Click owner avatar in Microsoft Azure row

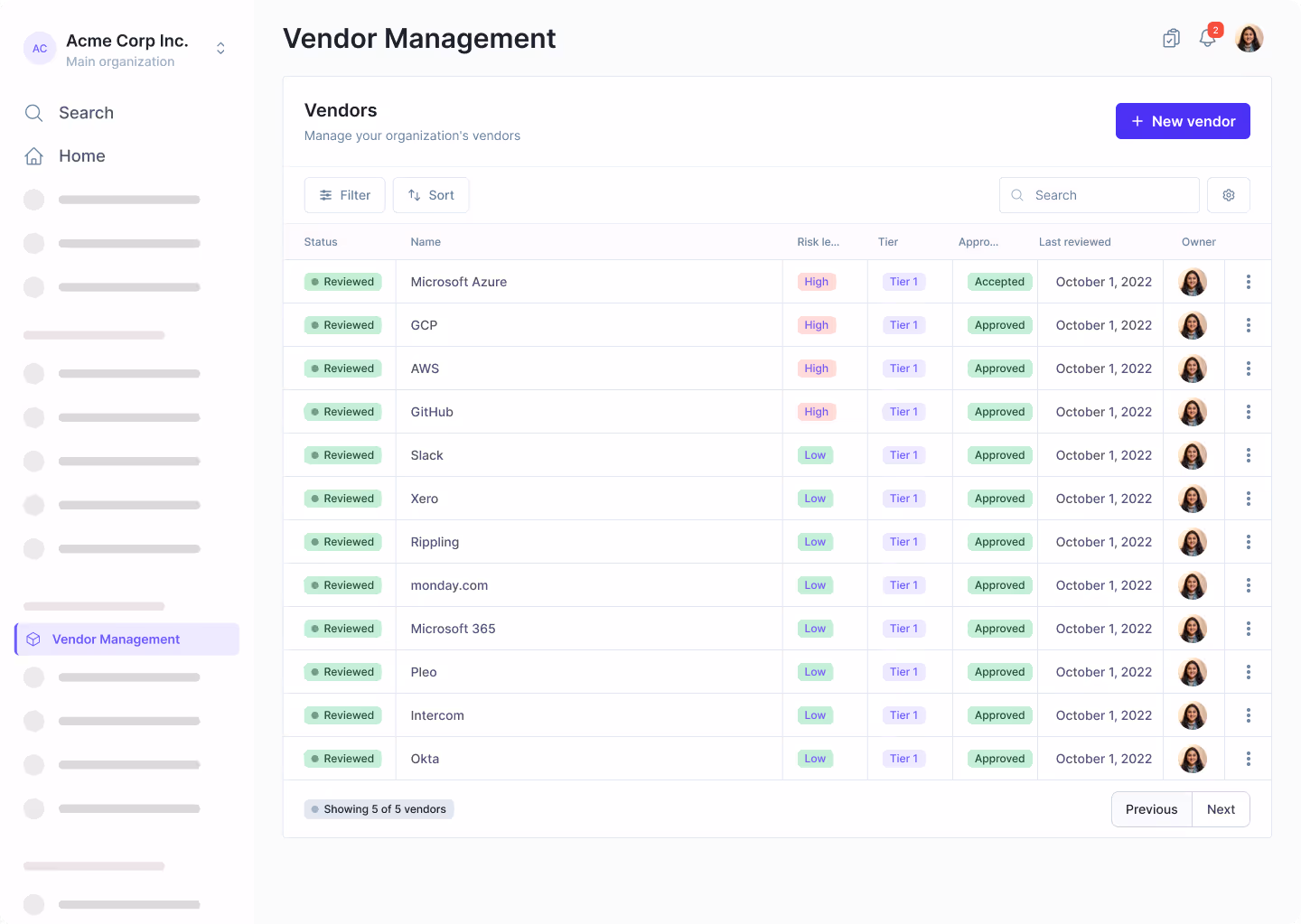(x=1193, y=282)
